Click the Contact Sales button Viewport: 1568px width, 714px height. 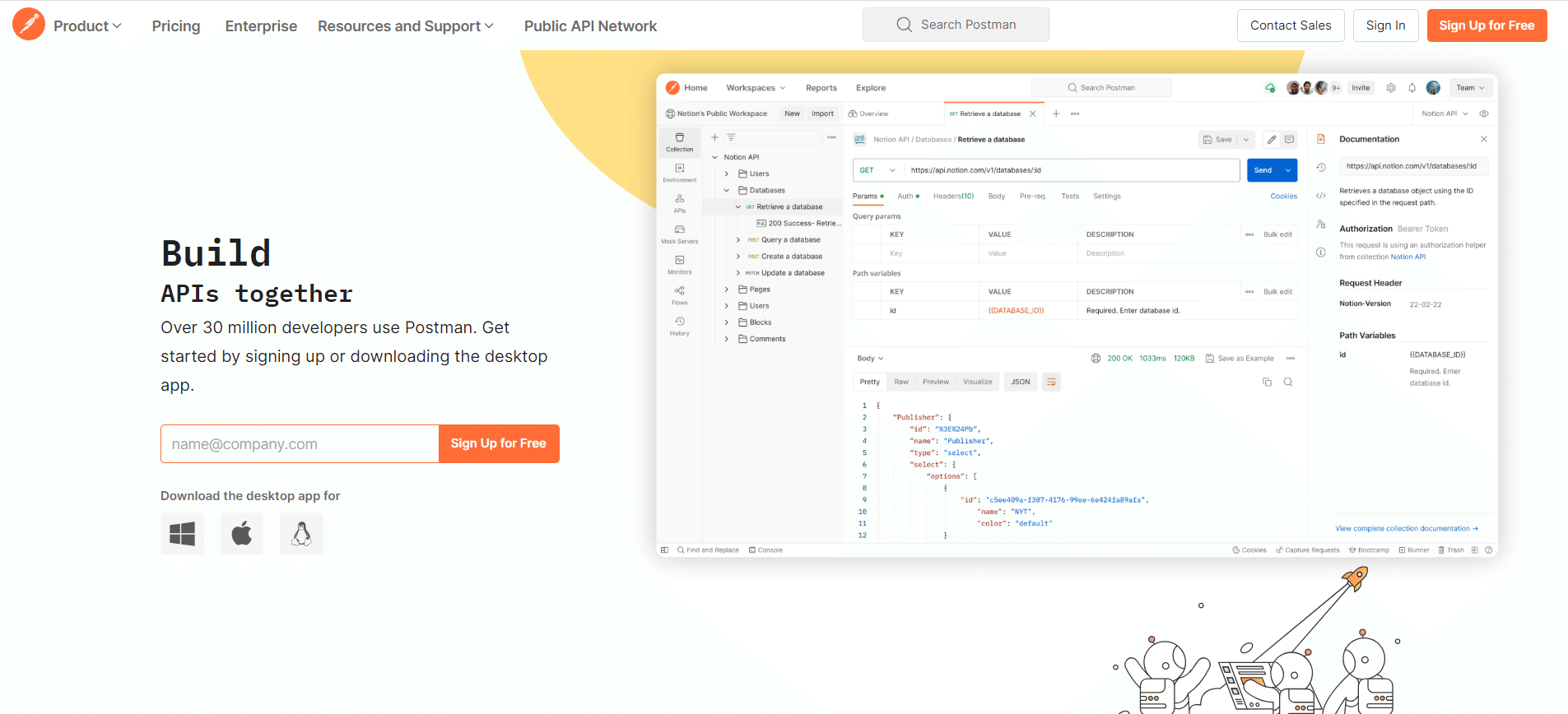pos(1291,25)
